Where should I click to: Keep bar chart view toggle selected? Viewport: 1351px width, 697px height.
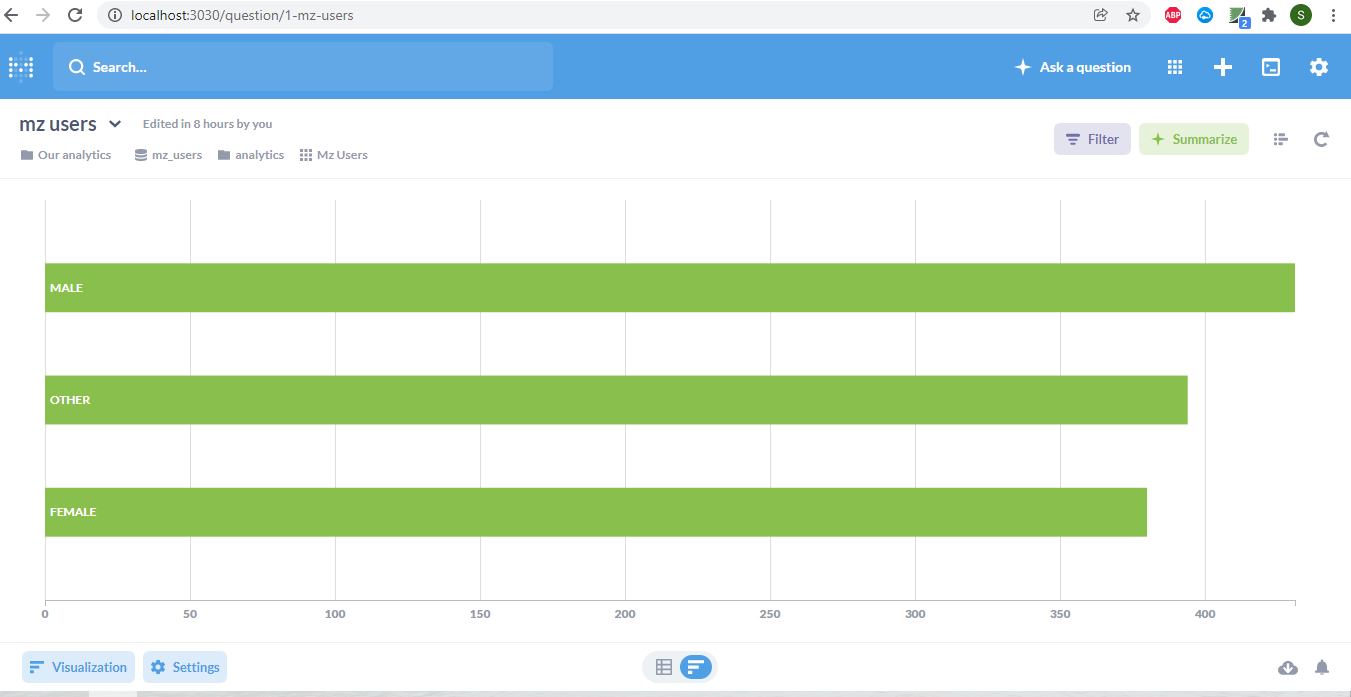[x=695, y=667]
